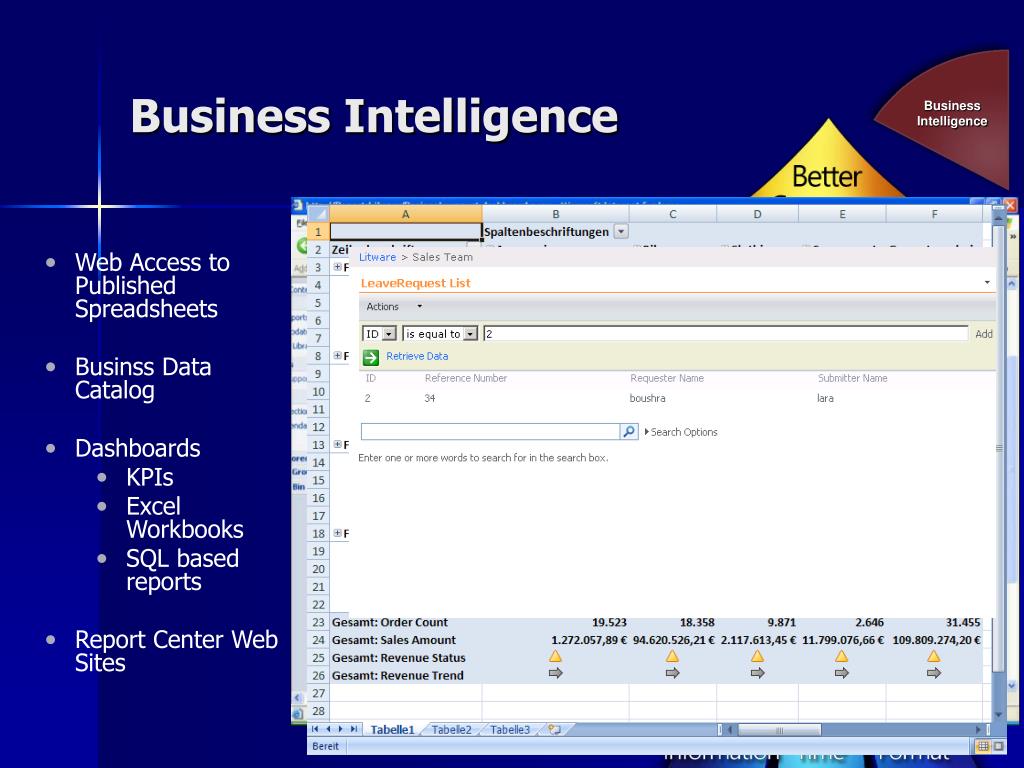Click the 'Reference Number' column heading
This screenshot has width=1024, height=768.
coord(466,378)
